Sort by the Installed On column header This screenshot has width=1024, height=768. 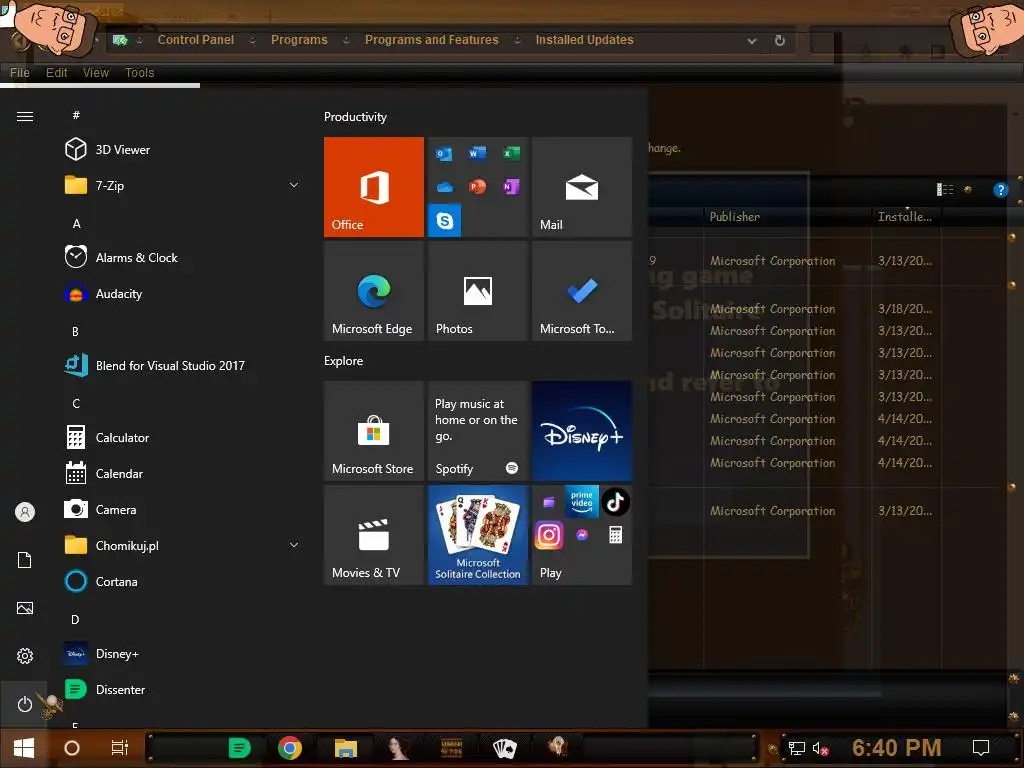tap(904, 217)
